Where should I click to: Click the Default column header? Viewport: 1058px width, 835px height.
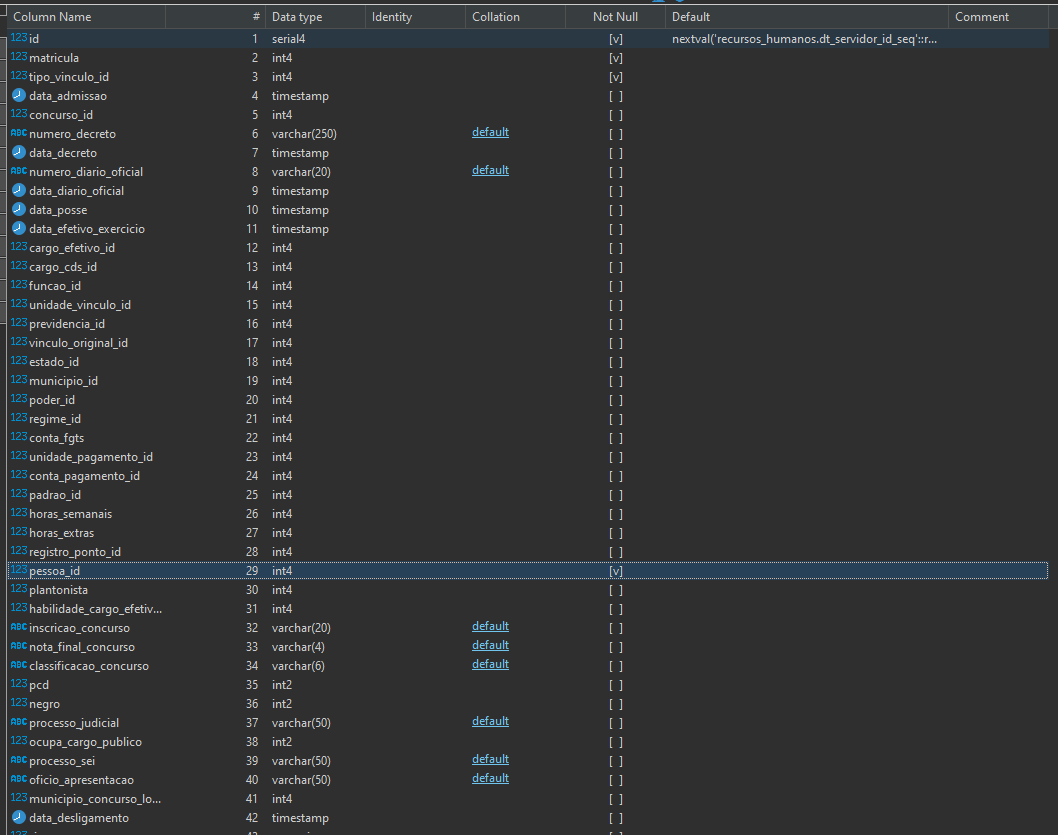click(x=806, y=17)
